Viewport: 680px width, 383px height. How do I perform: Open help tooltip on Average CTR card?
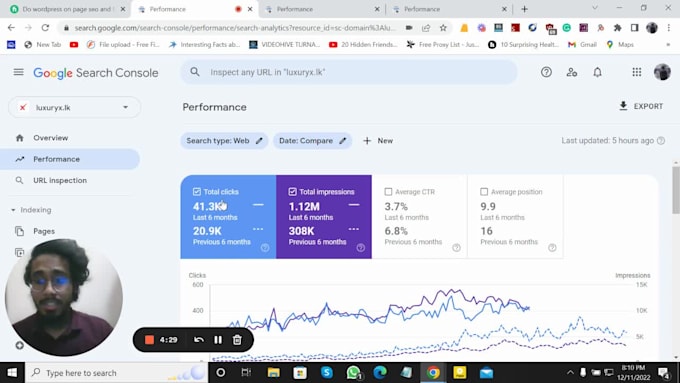456,248
